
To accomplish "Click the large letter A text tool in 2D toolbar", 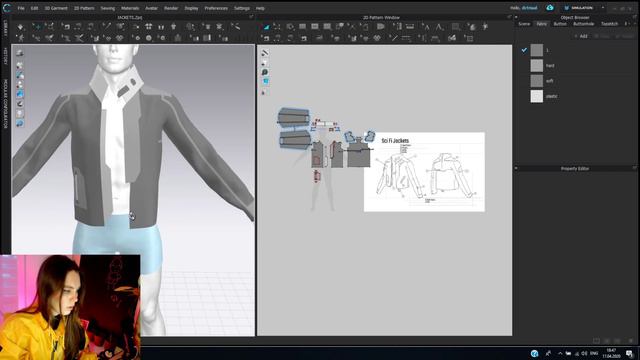I will click(x=439, y=27).
